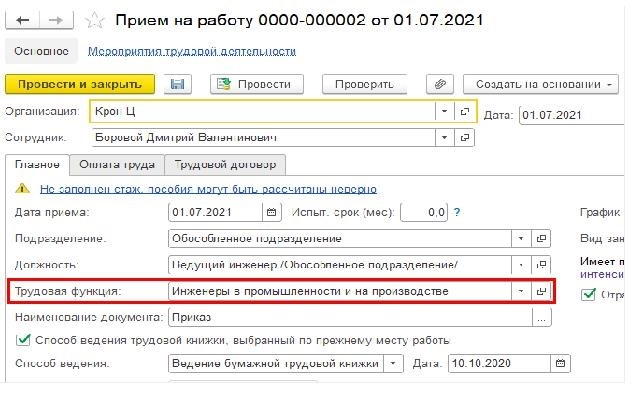Switch to the Оплата труда tab

point(117,165)
